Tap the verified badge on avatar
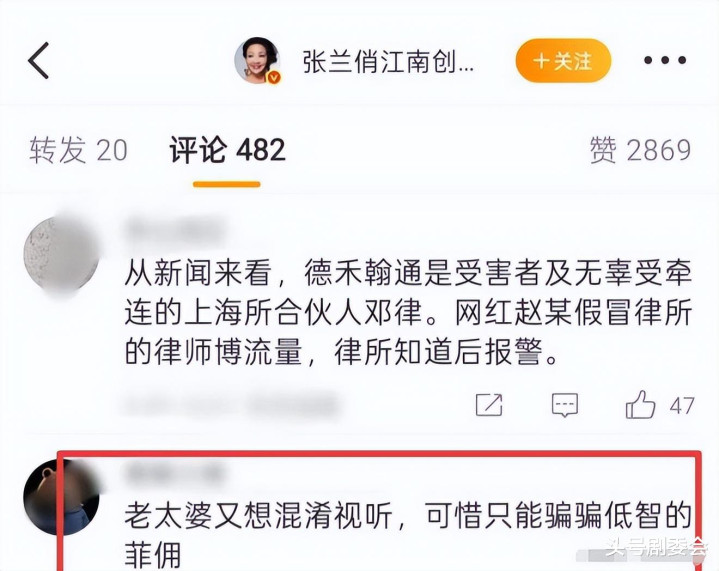Image resolution: width=719 pixels, height=571 pixels. 274,78
